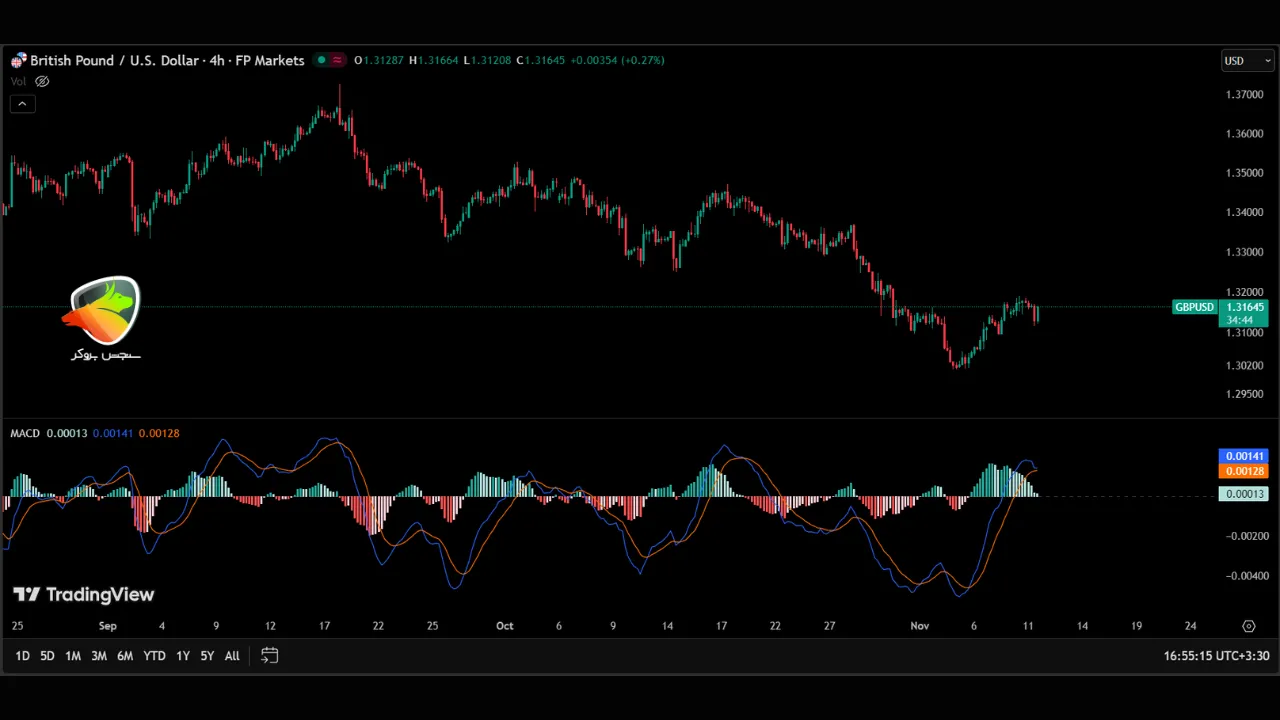Screen dimensions: 1280x720
Task: Open the USD currency dropdown
Action: click(1246, 61)
